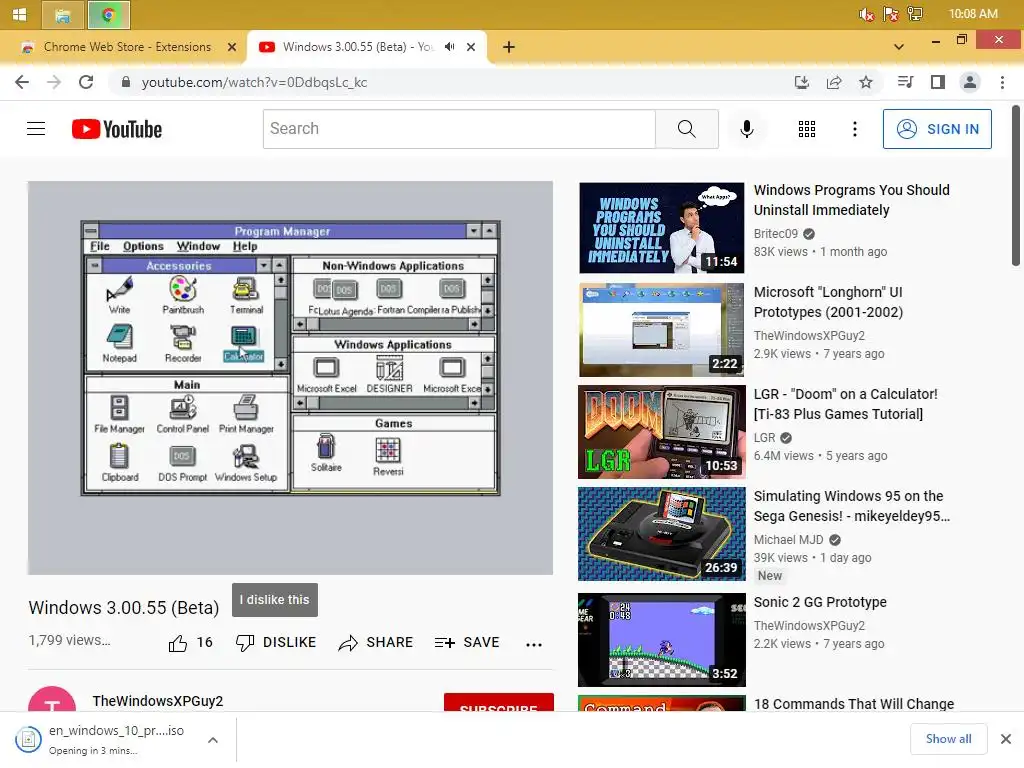This screenshot has width=1024, height=768.
Task: Open Chrome's three-dot customize menu
Action: coord(1002,82)
